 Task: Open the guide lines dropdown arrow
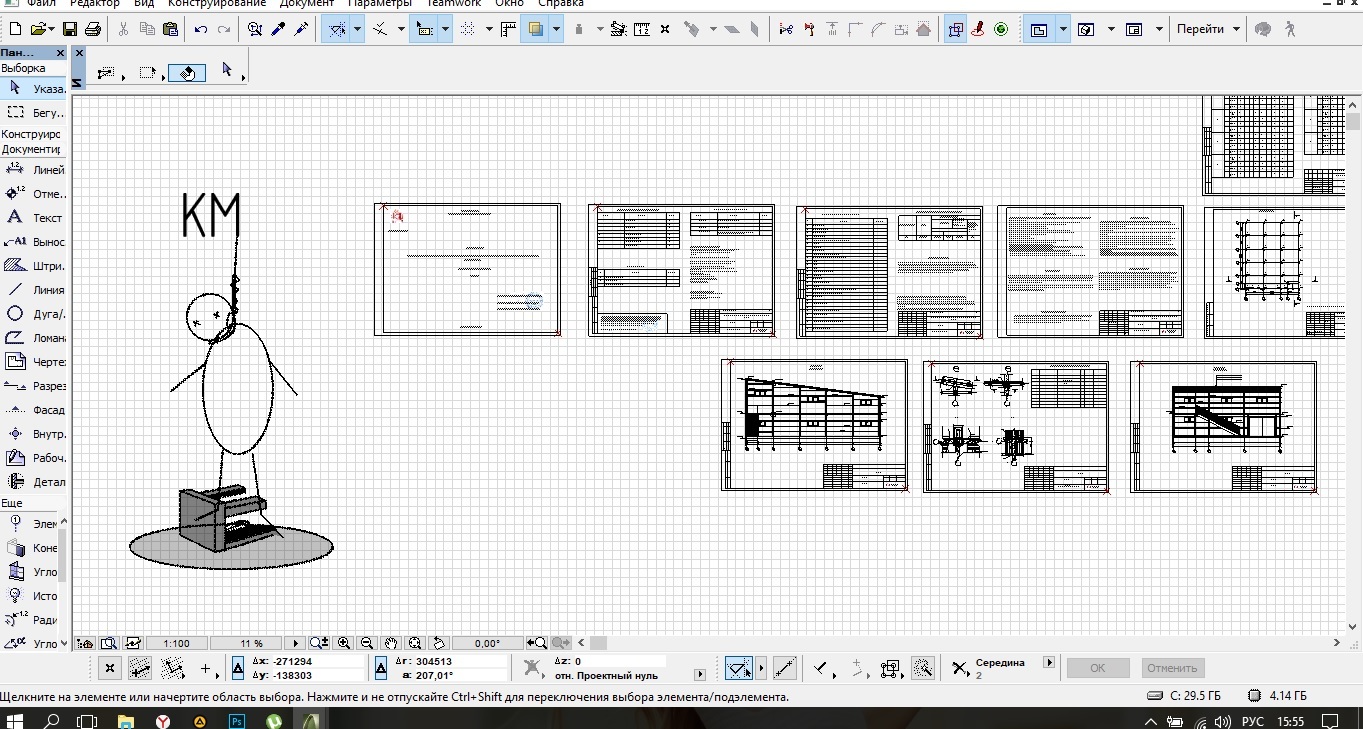tap(357, 30)
